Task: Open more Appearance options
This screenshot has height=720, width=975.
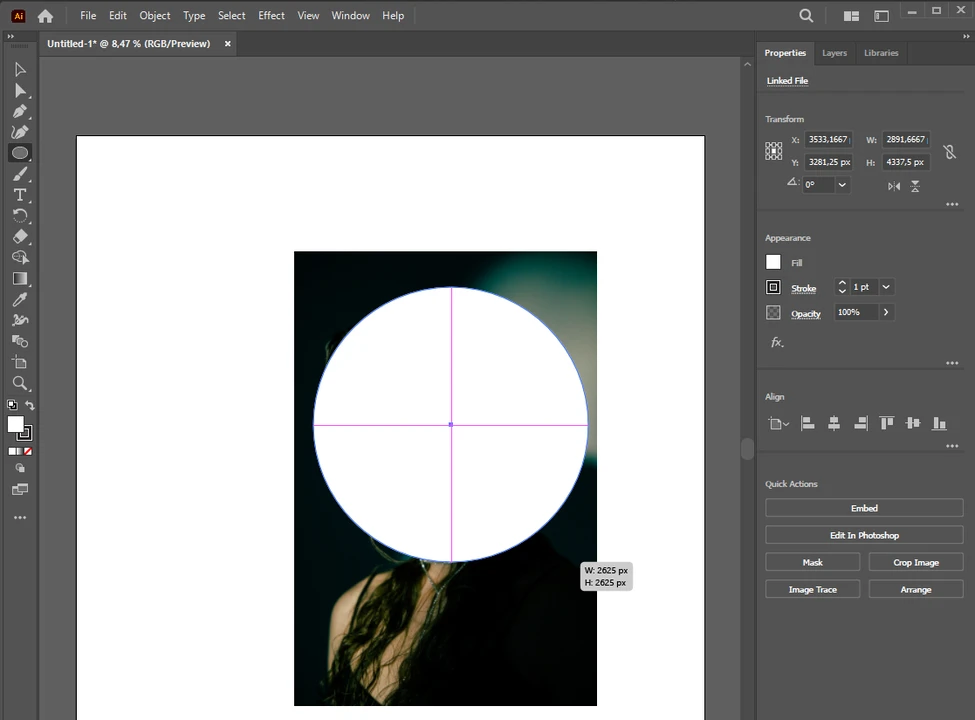Action: click(x=952, y=363)
